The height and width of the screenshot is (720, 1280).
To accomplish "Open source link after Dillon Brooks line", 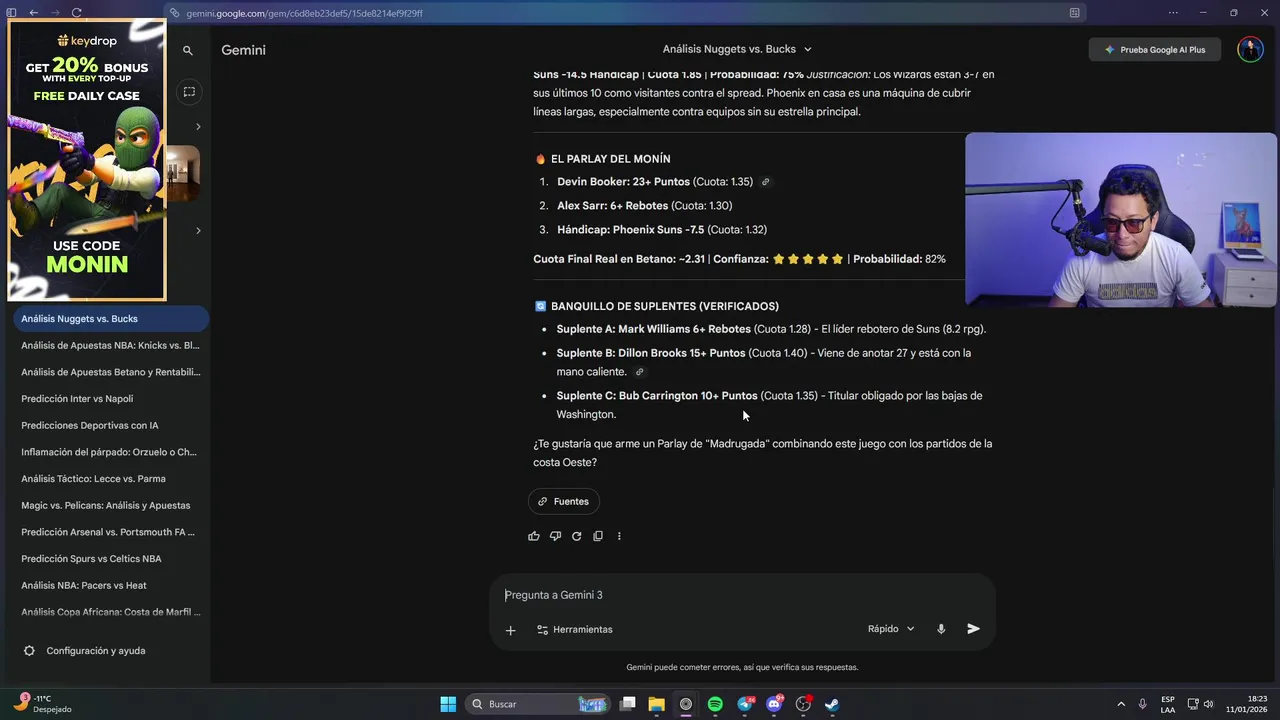I will tap(640, 372).
